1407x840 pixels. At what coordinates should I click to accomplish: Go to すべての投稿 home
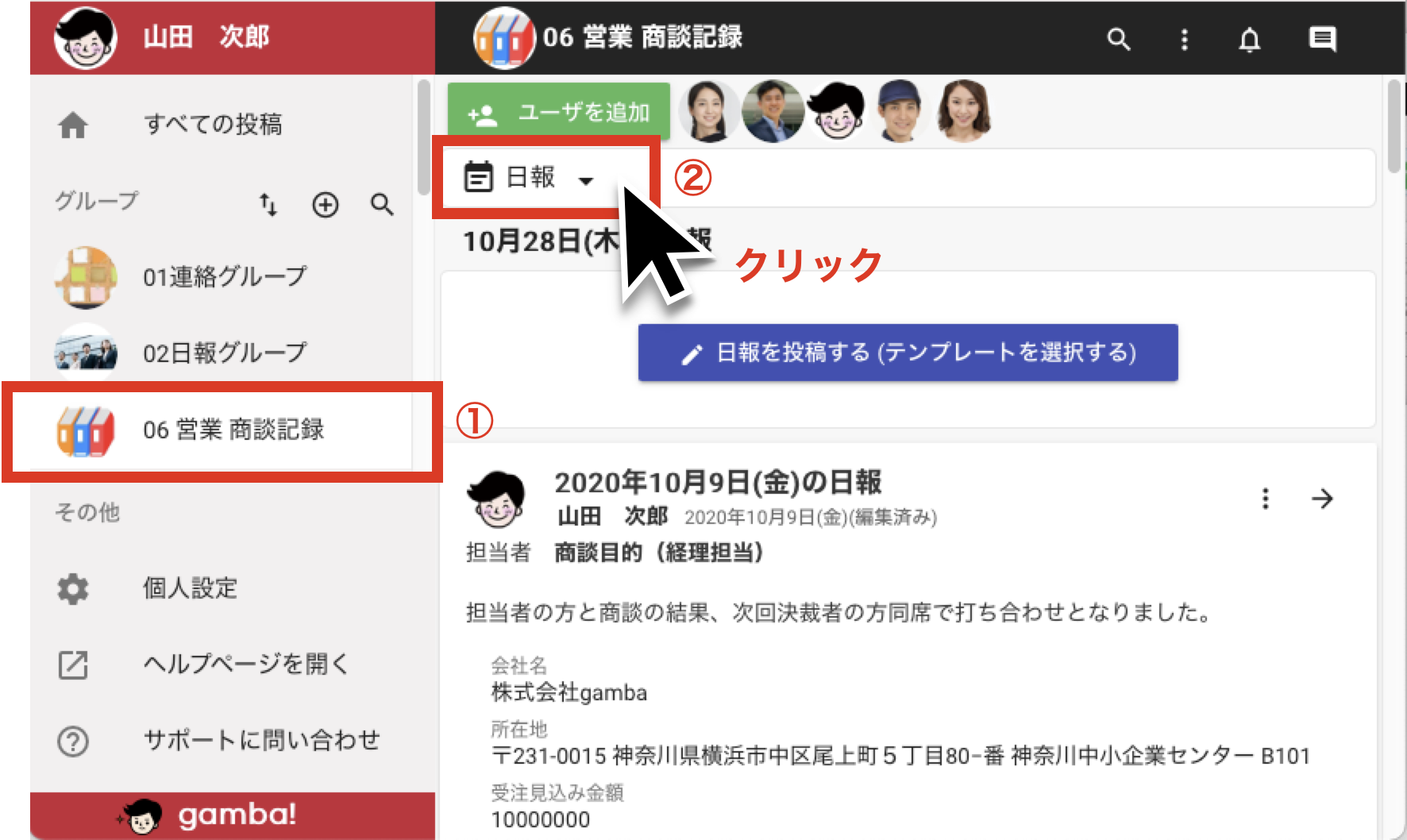tap(214, 124)
